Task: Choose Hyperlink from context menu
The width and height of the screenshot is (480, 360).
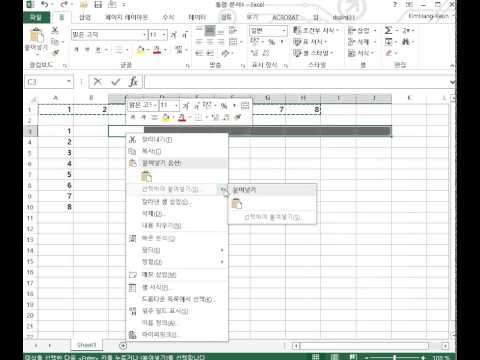Action: pos(177,334)
